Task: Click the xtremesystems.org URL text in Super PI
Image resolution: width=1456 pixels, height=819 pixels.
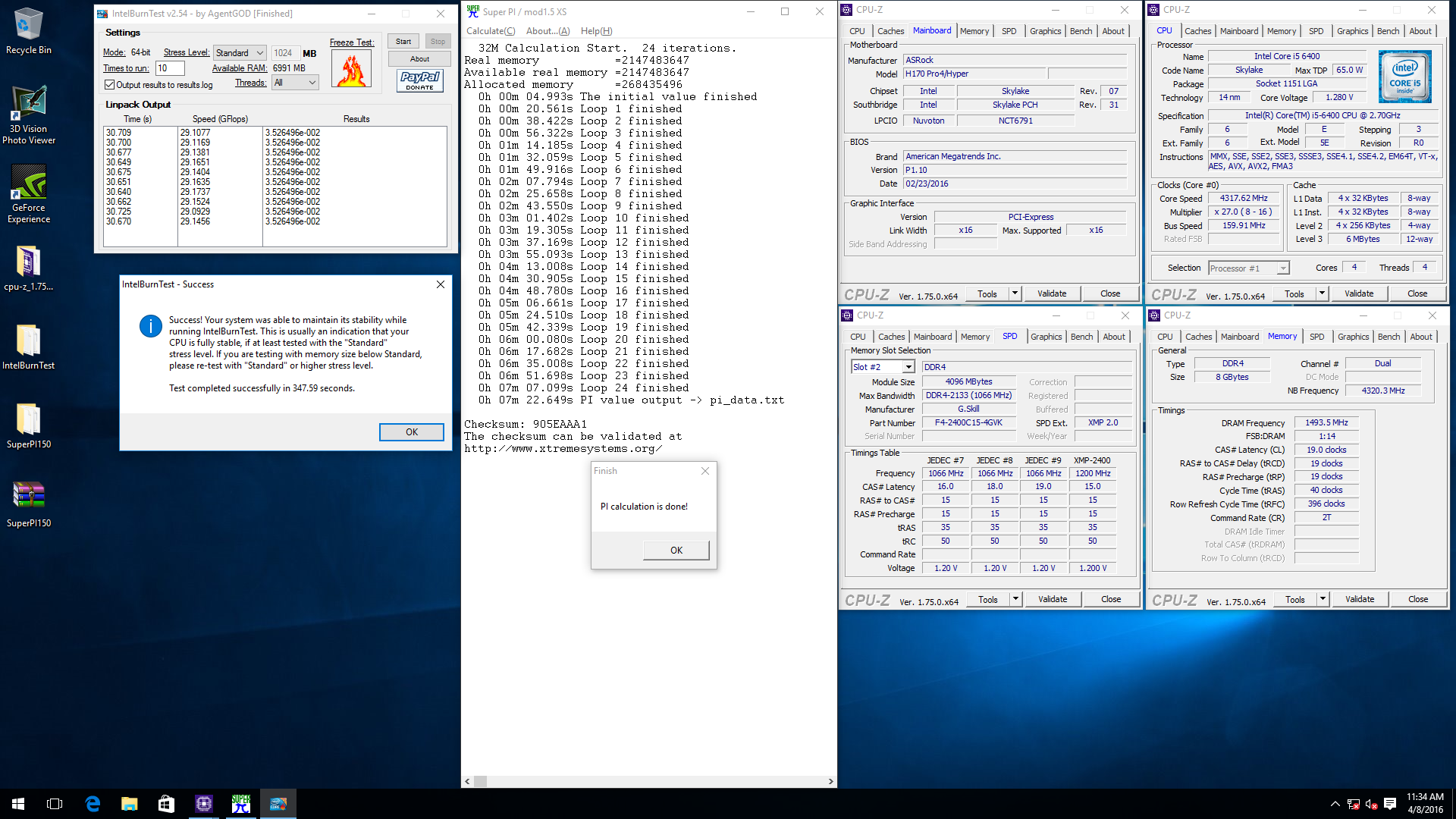Action: 563,449
